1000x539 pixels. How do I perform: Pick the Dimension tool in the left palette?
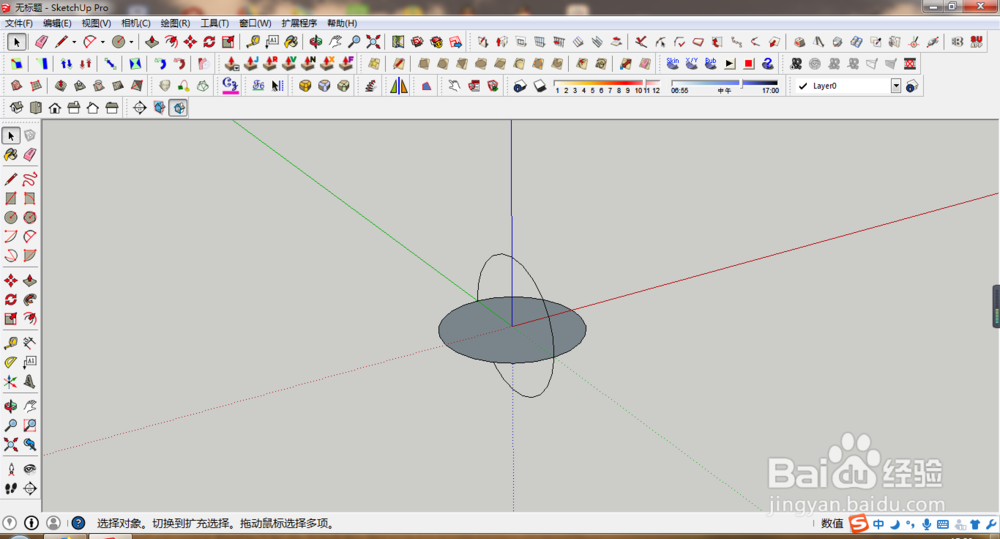click(x=30, y=343)
